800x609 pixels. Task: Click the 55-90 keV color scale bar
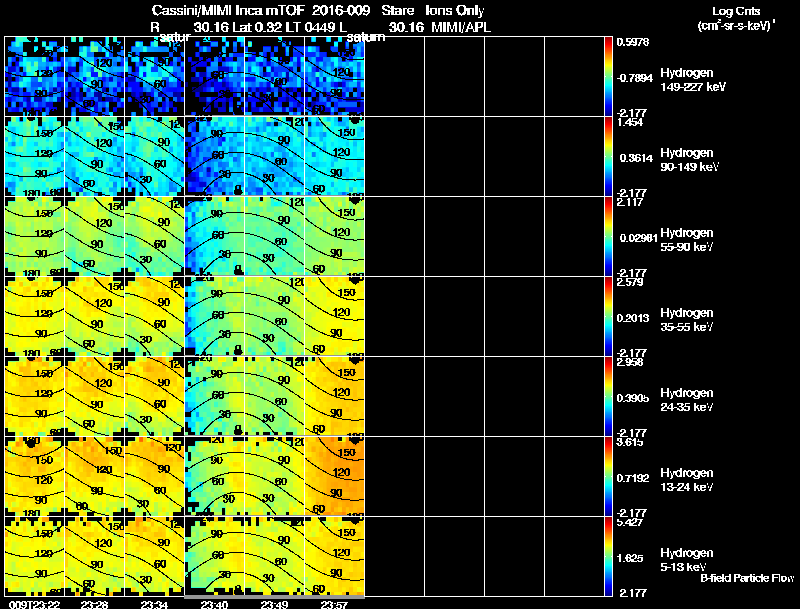(608, 236)
